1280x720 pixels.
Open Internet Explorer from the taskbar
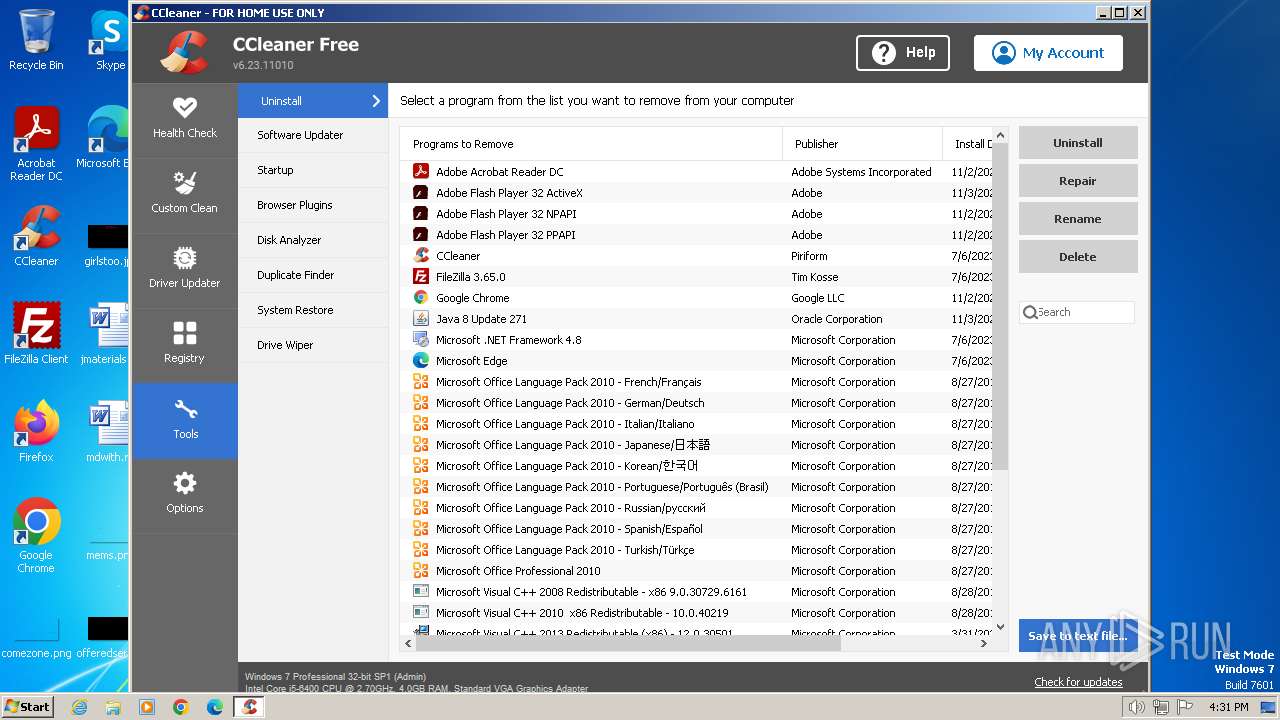79,707
